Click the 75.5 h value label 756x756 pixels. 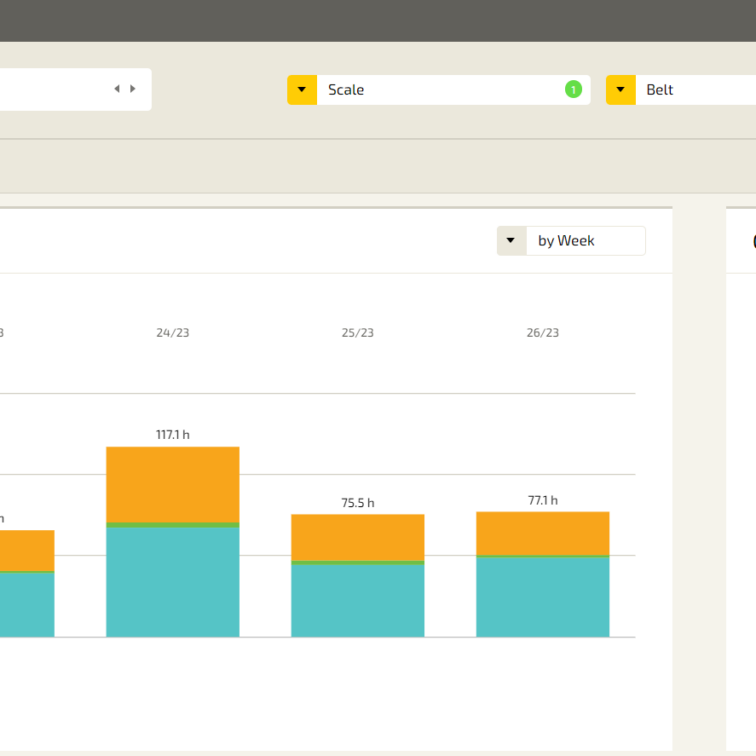[x=358, y=503]
